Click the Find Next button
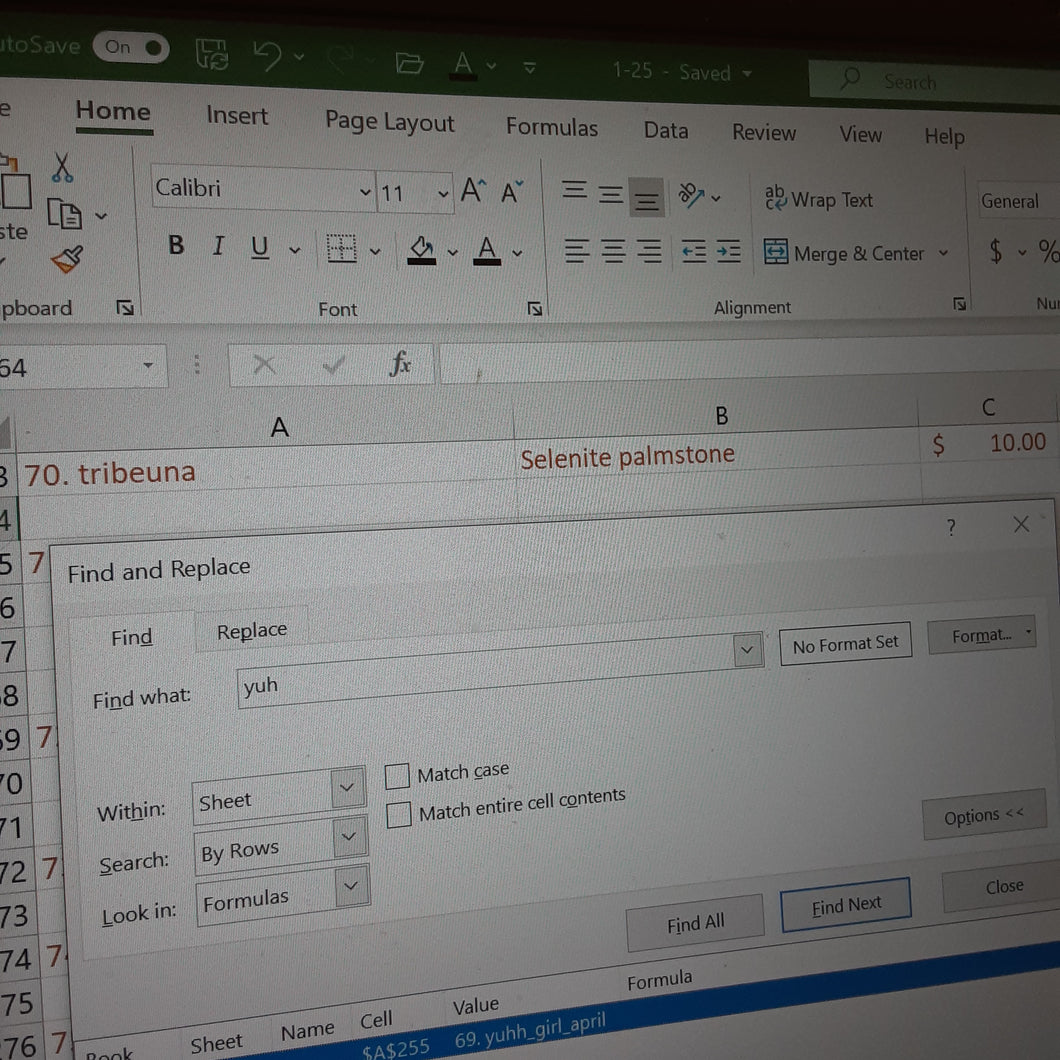Screen dimensions: 1060x1060 (x=846, y=905)
